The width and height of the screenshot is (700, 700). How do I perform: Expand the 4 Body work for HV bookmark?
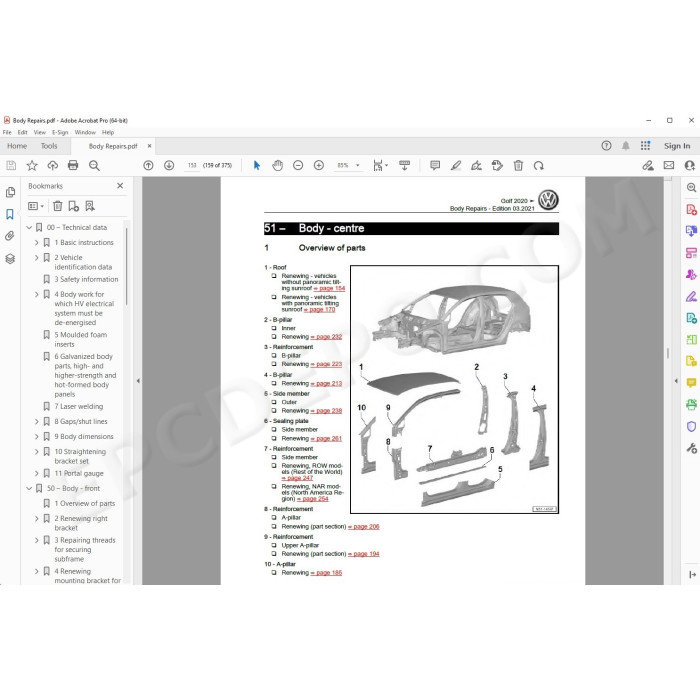click(x=37, y=294)
